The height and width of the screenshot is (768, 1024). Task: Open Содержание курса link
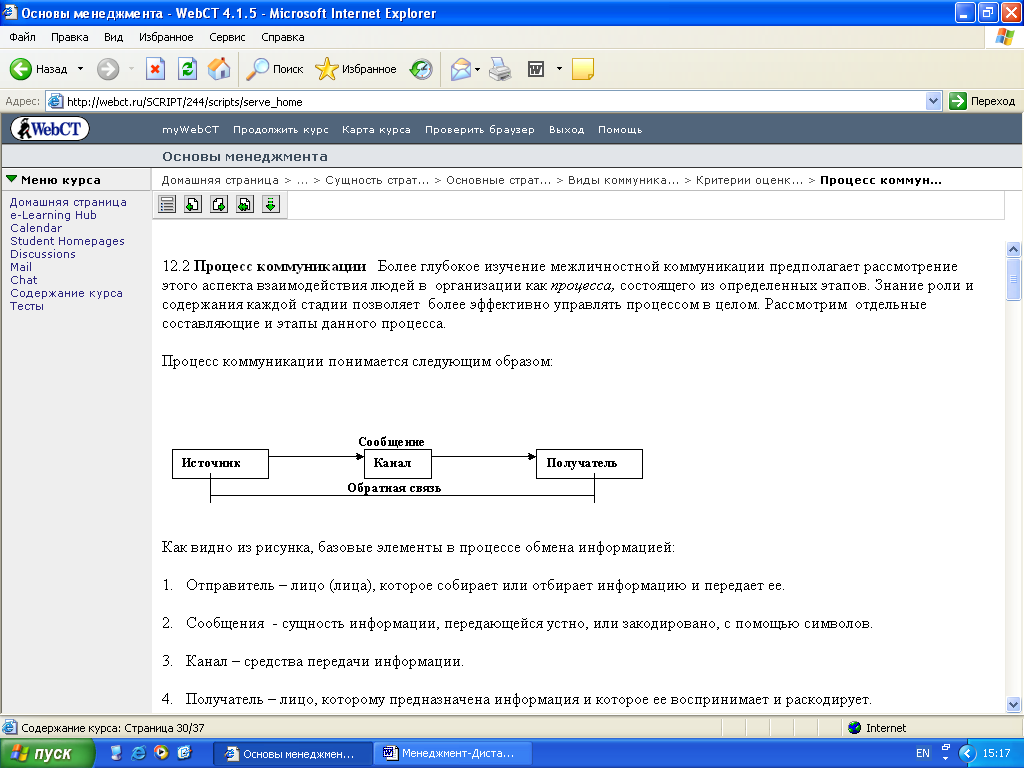click(x=66, y=293)
